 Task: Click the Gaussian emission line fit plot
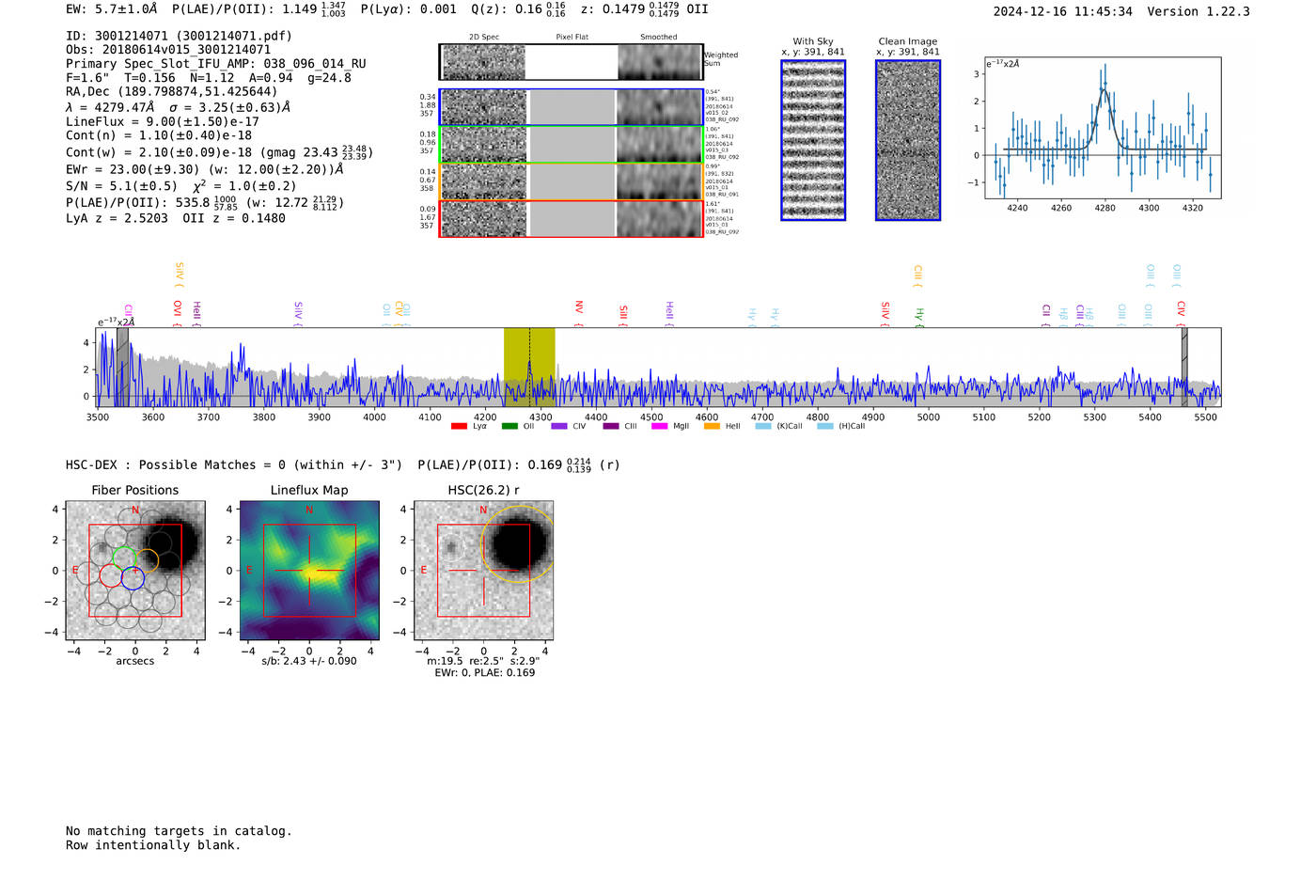pyautogui.click(x=1103, y=128)
